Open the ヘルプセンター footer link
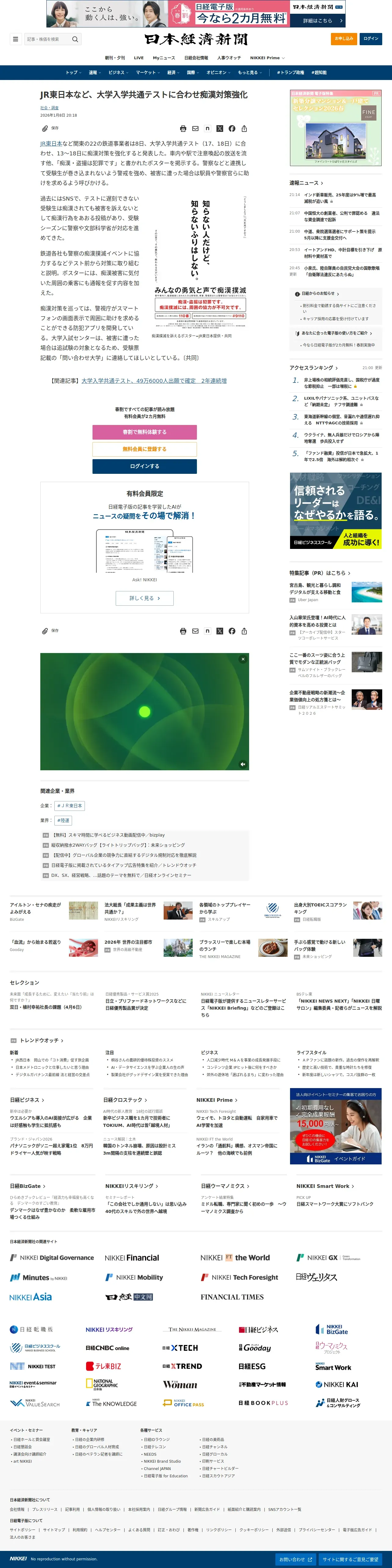 [108, 1530]
